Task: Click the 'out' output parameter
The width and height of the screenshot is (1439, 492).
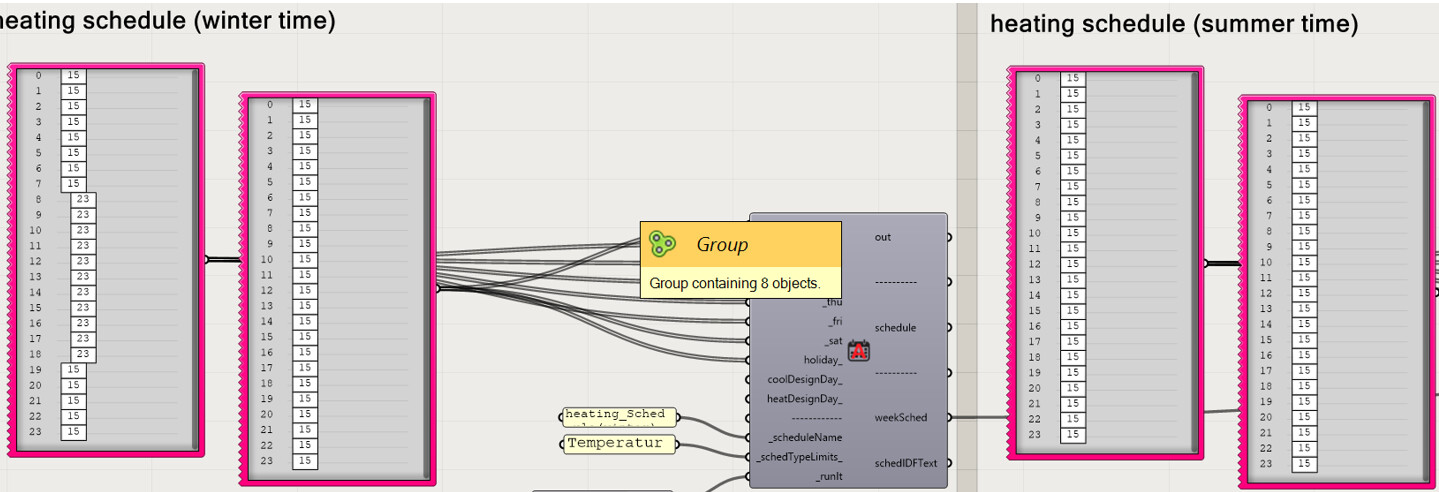Action: [882, 237]
